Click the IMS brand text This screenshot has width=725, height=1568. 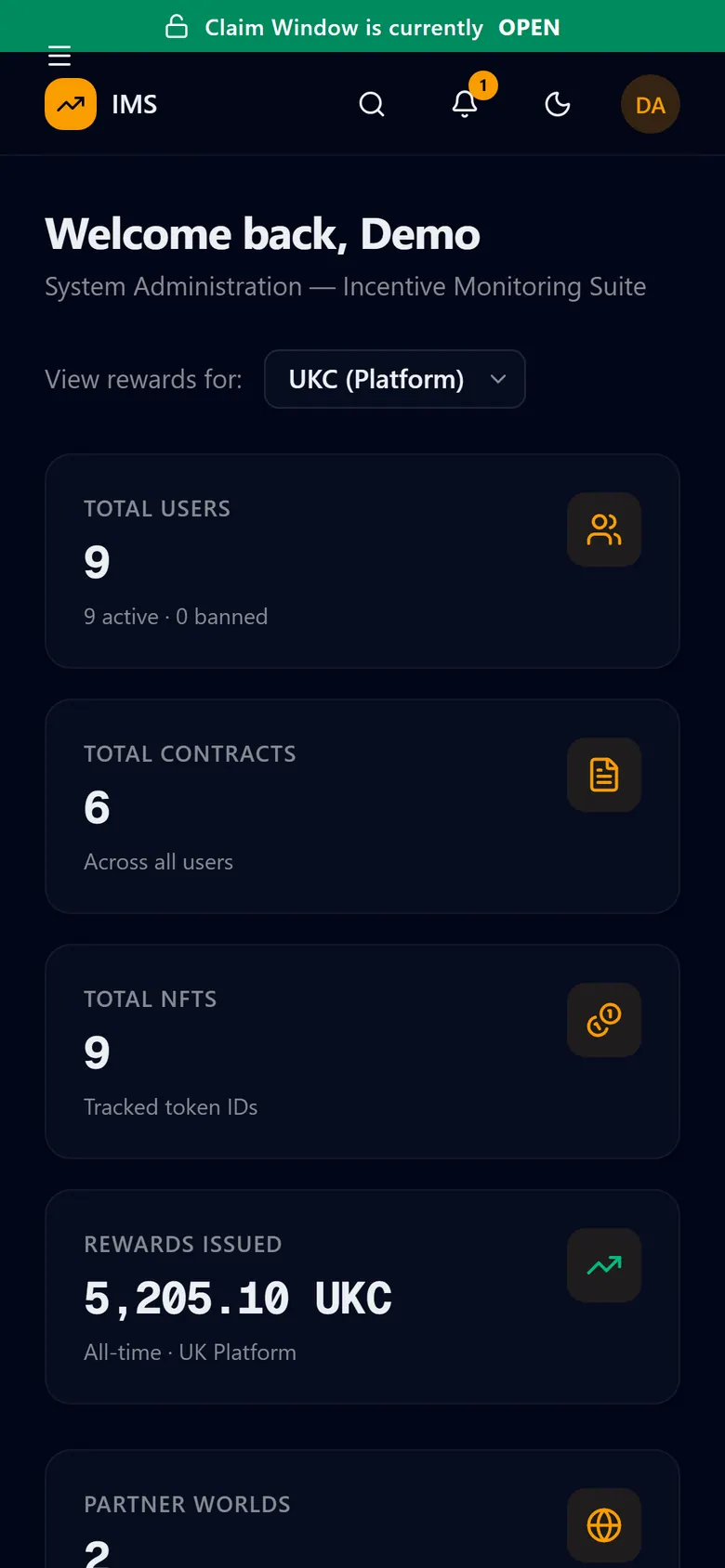click(x=135, y=104)
